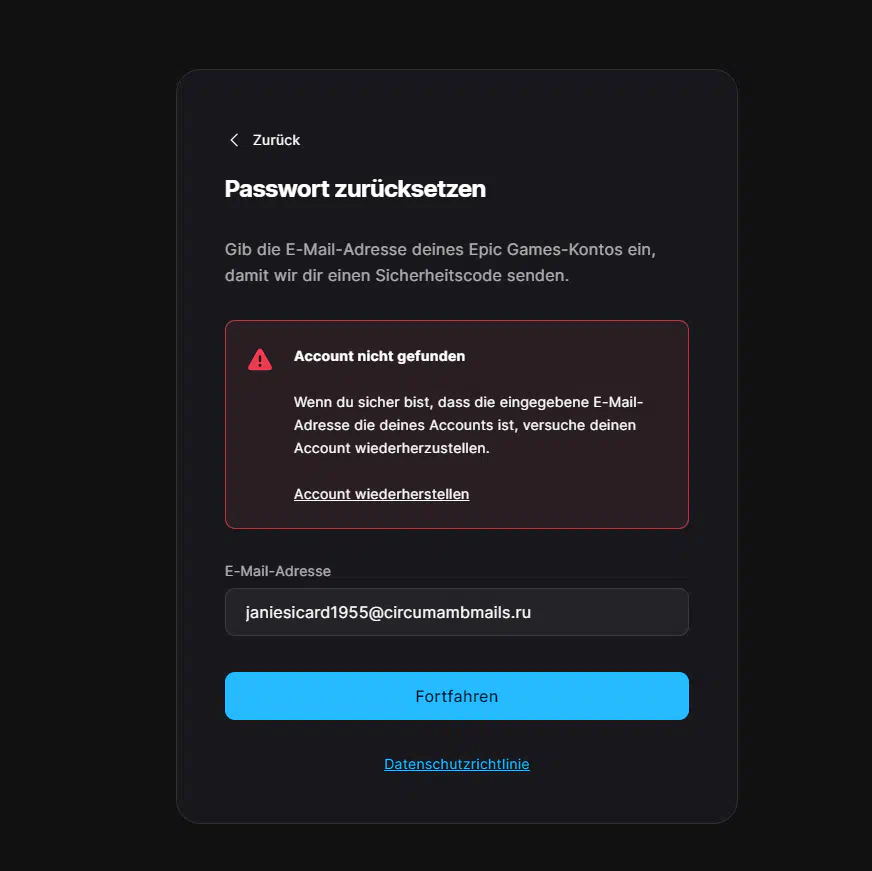Place cursor after '.ru' in the email field

(x=532, y=612)
